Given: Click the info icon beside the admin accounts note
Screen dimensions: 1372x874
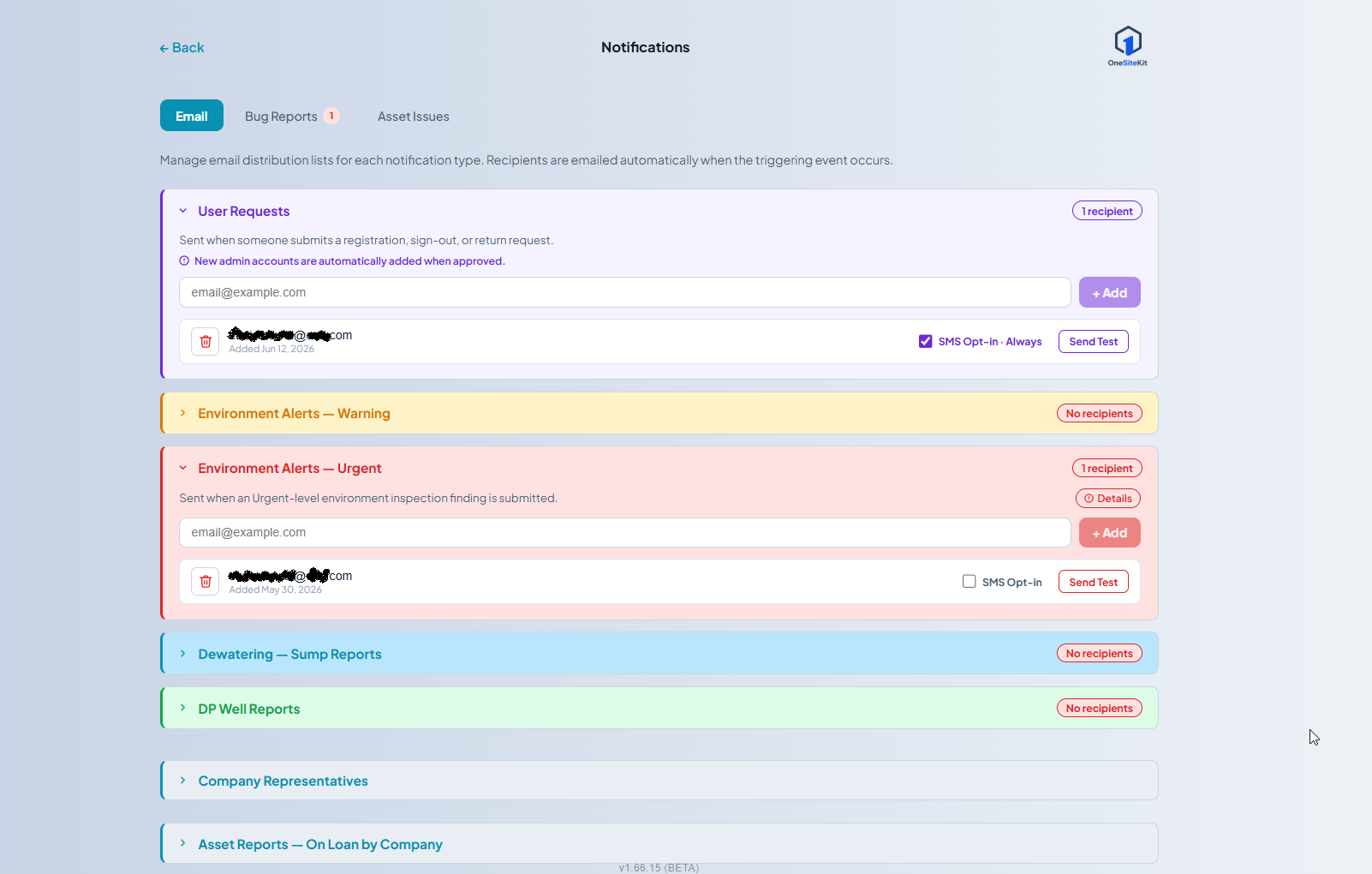Looking at the screenshot, I should pyautogui.click(x=184, y=261).
